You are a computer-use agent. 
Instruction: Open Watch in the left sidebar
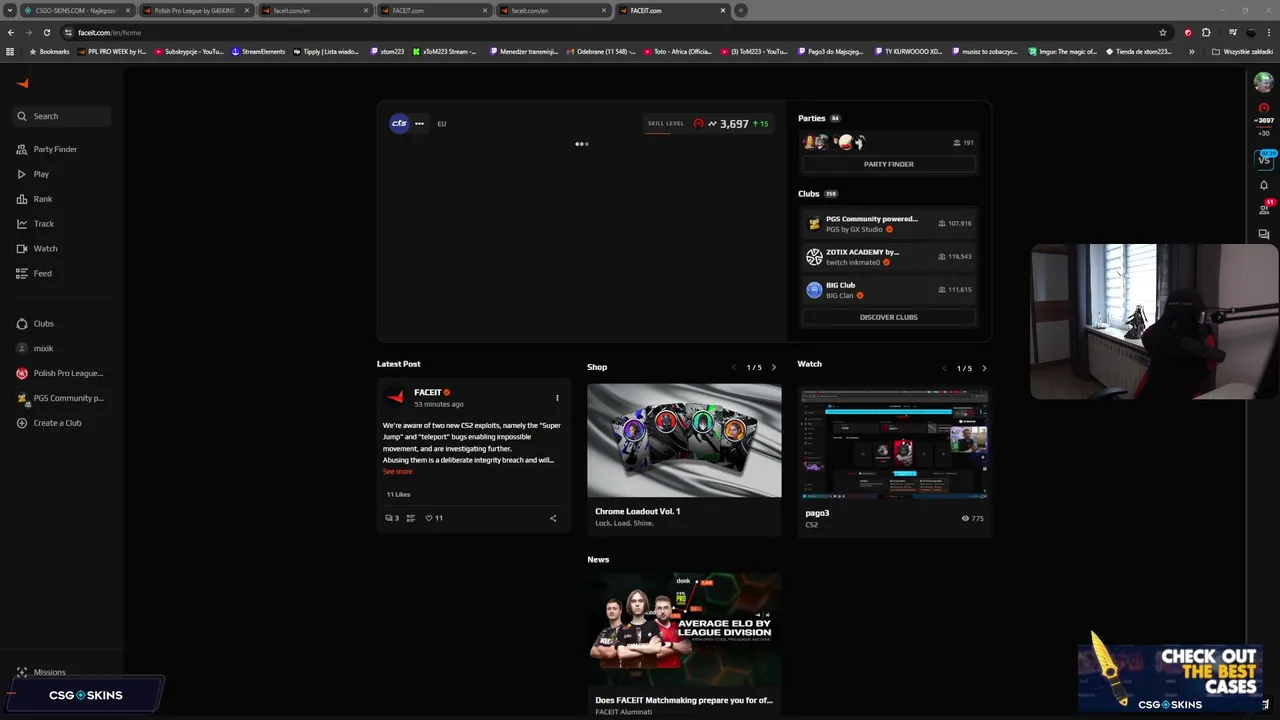[45, 249]
